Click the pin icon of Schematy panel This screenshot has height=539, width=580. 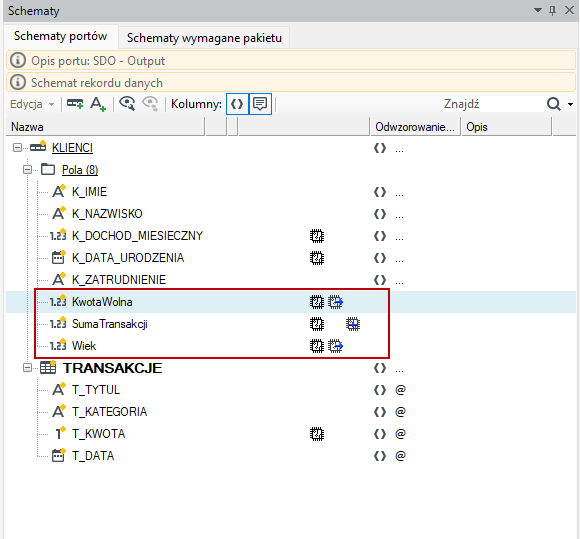tap(553, 10)
